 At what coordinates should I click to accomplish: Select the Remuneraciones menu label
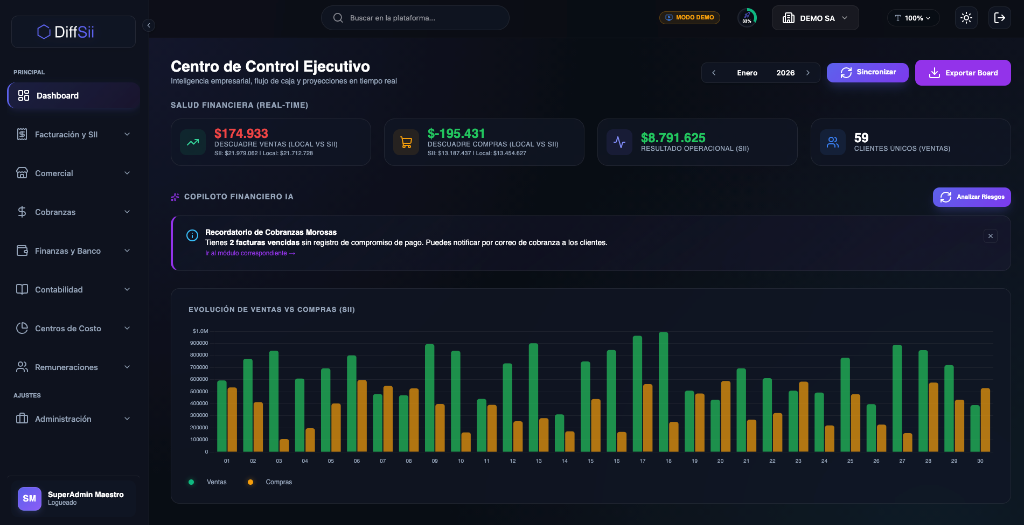point(66,367)
